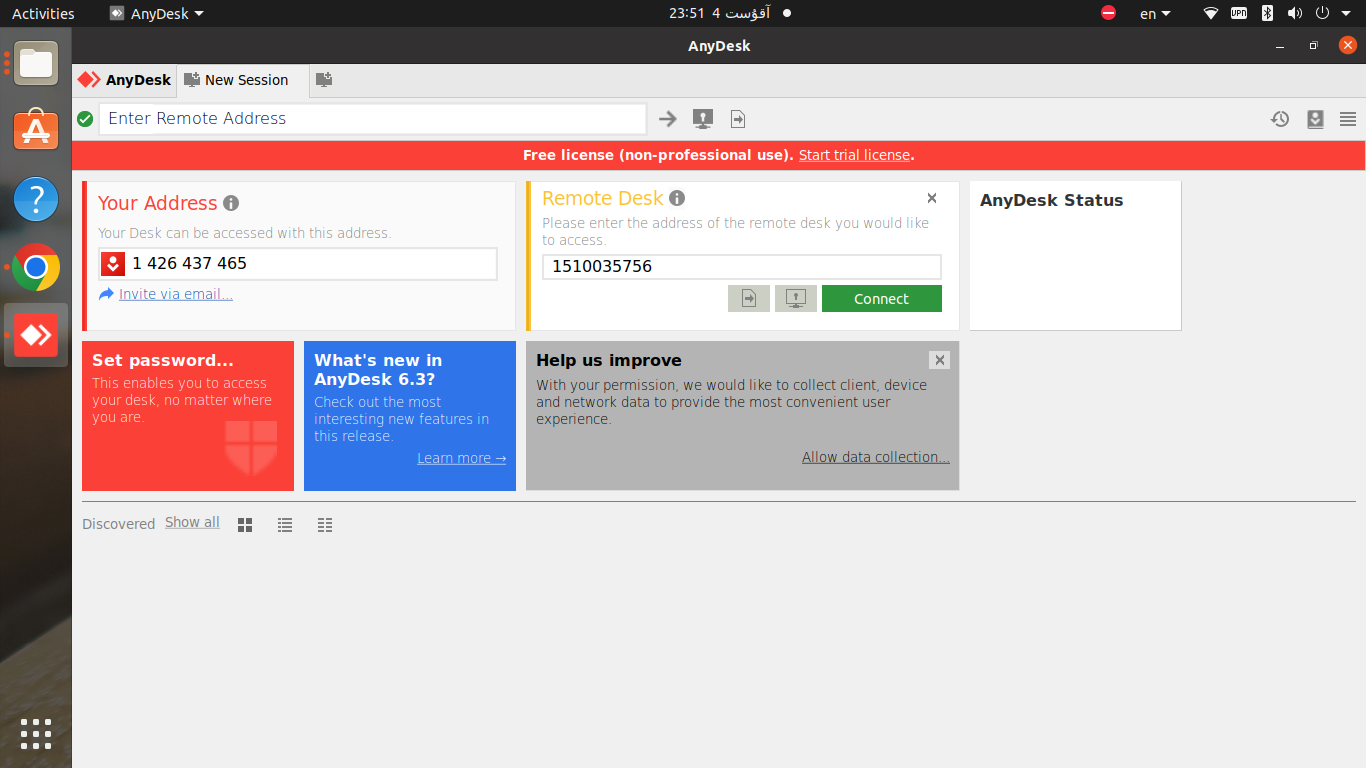Click the Enter Remote Address field
Viewport: 1366px width, 768px height.
(372, 119)
